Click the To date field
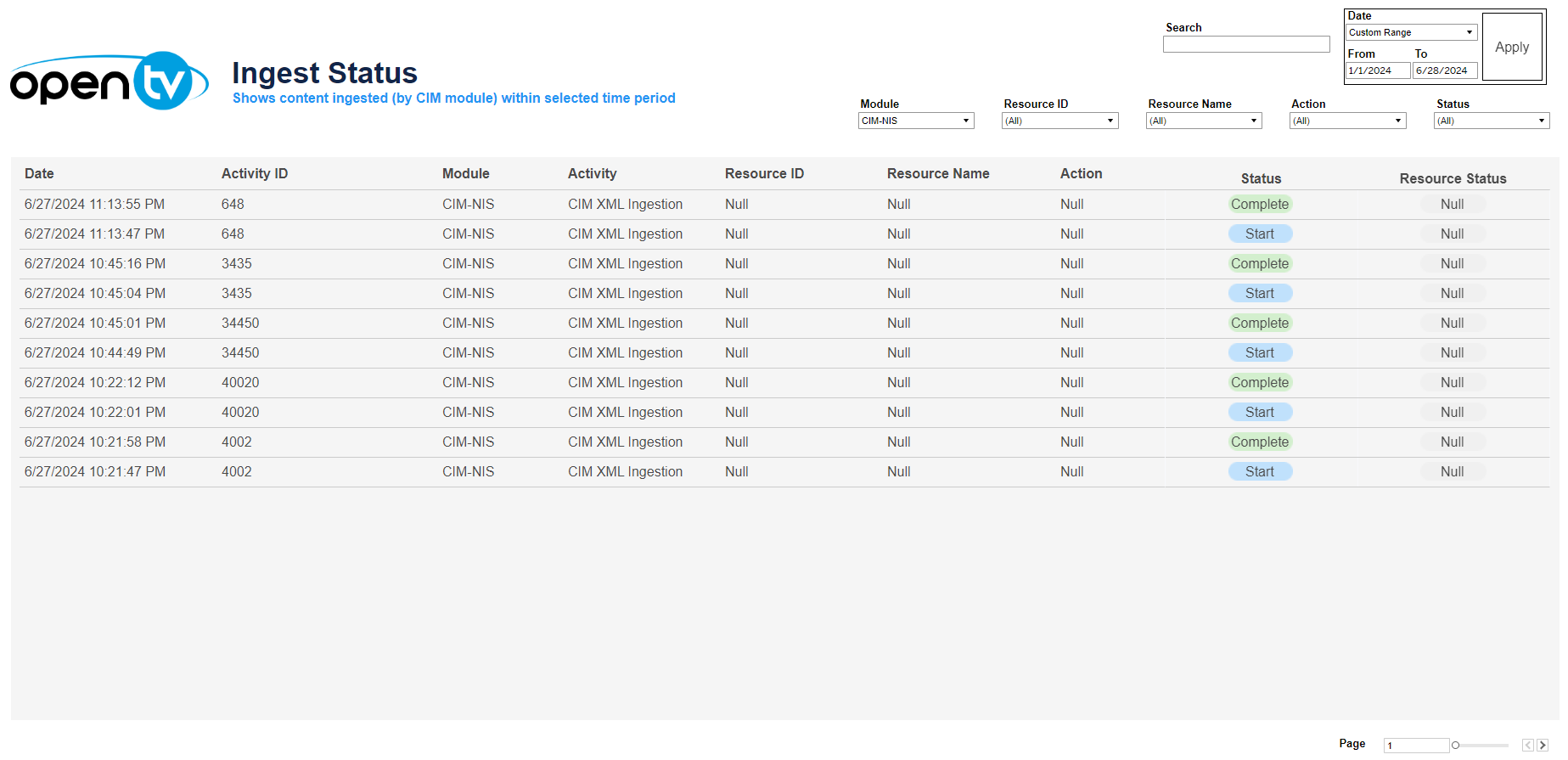 tap(1444, 70)
